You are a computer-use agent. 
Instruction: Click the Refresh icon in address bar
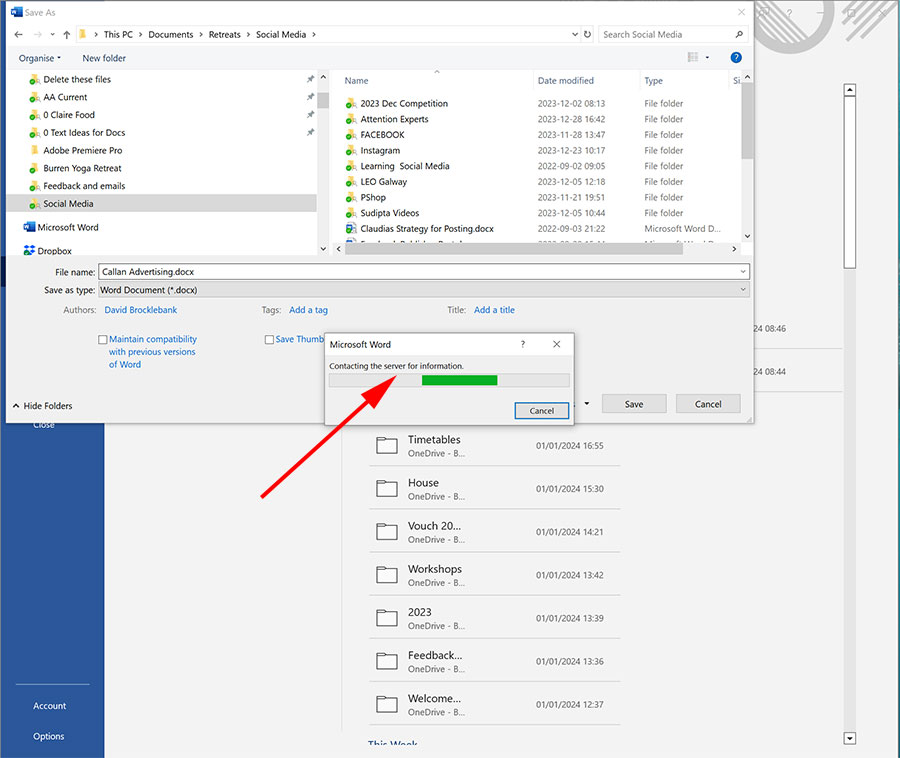[586, 34]
